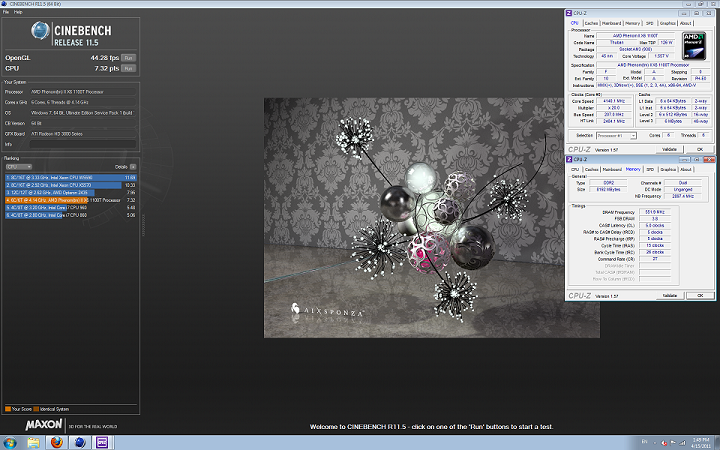Open Windows Explorer from the taskbar
Image resolution: width=720 pixels, height=450 pixels.
click(x=33, y=443)
